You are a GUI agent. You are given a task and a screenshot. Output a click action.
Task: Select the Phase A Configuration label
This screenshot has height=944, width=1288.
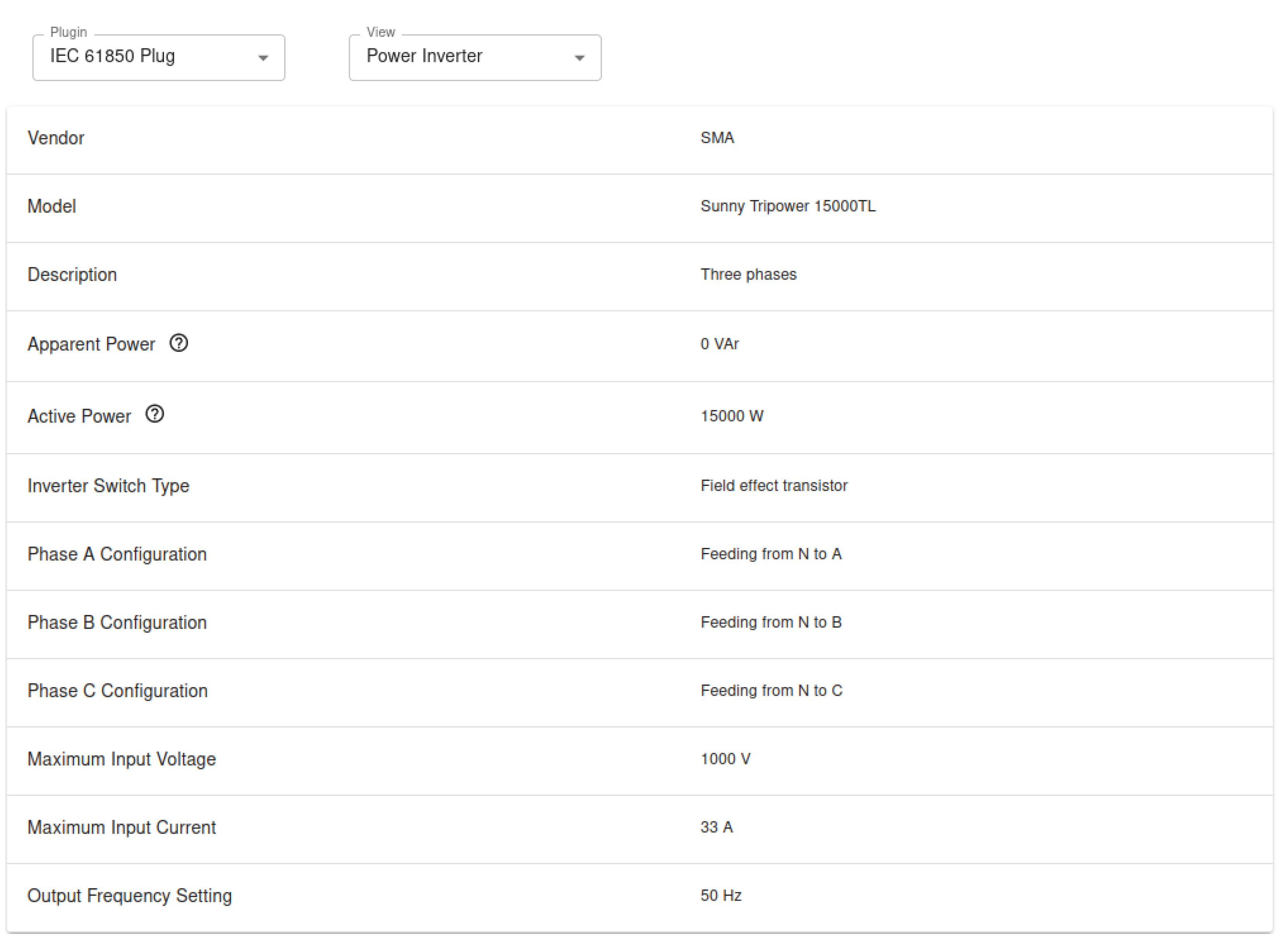coord(117,554)
